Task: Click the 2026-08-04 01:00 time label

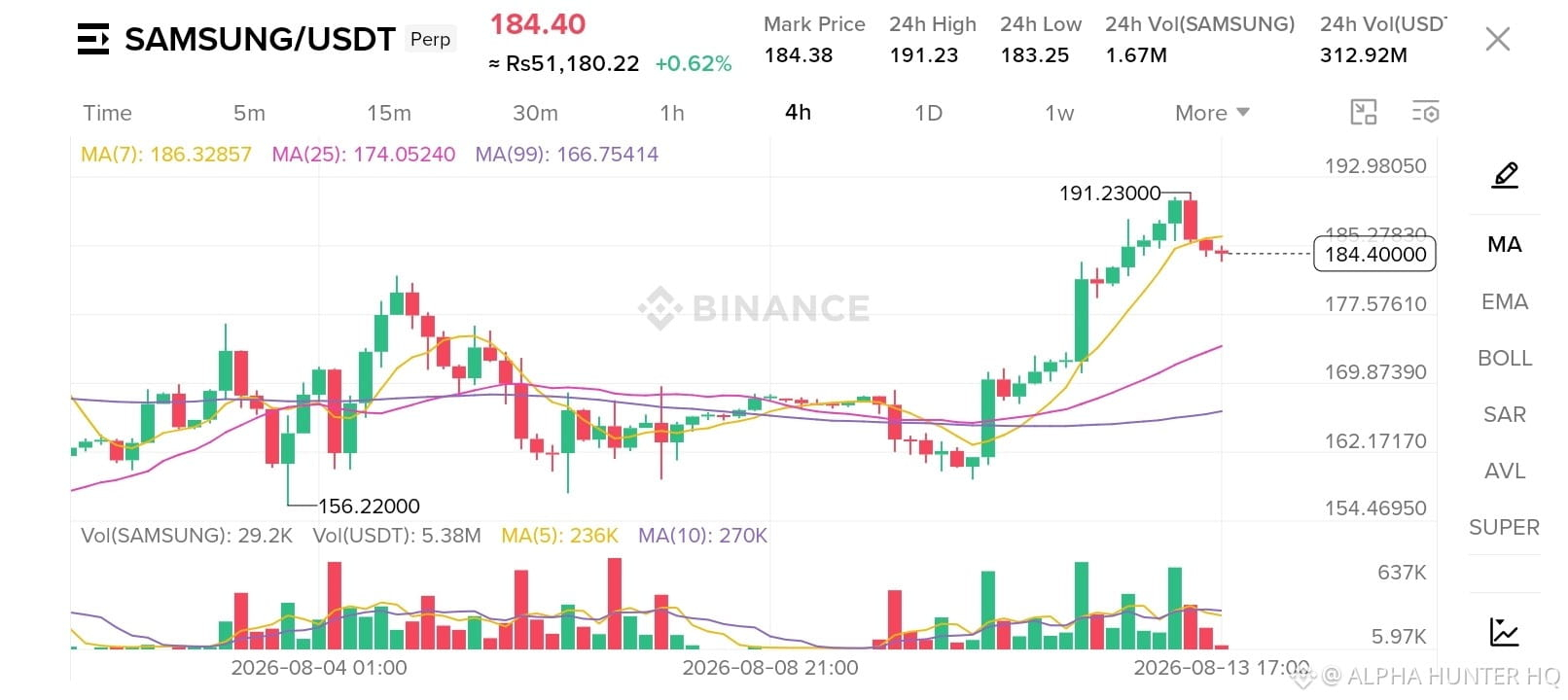Action: [x=319, y=668]
